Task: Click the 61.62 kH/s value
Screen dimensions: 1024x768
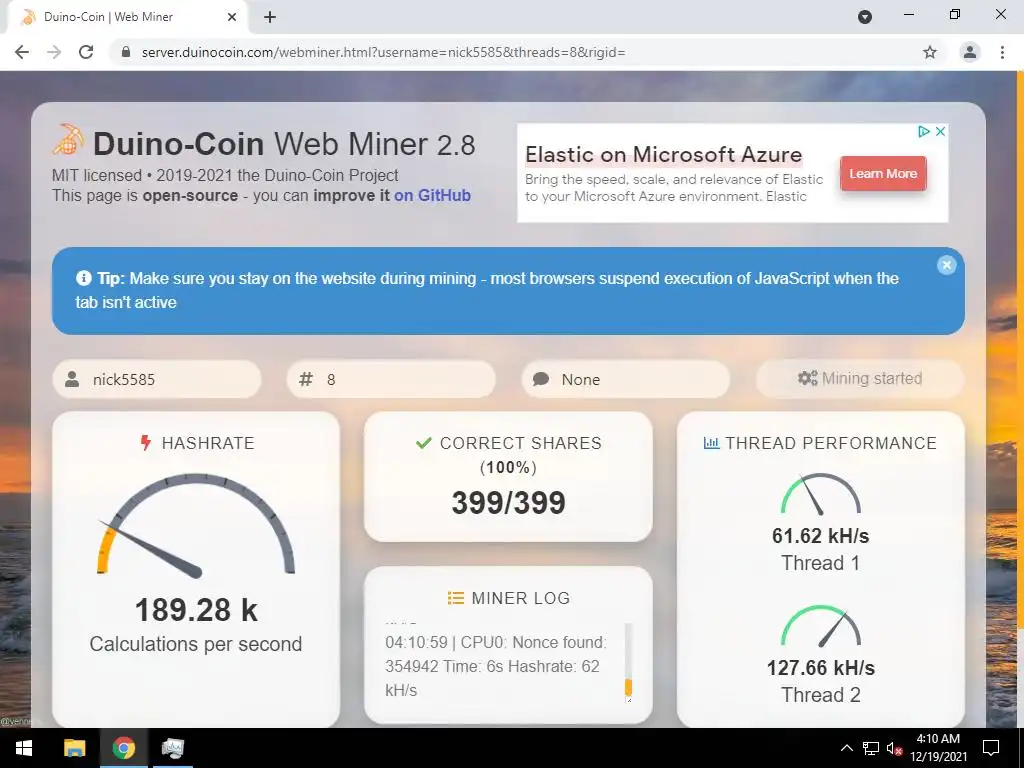Action: click(x=821, y=536)
